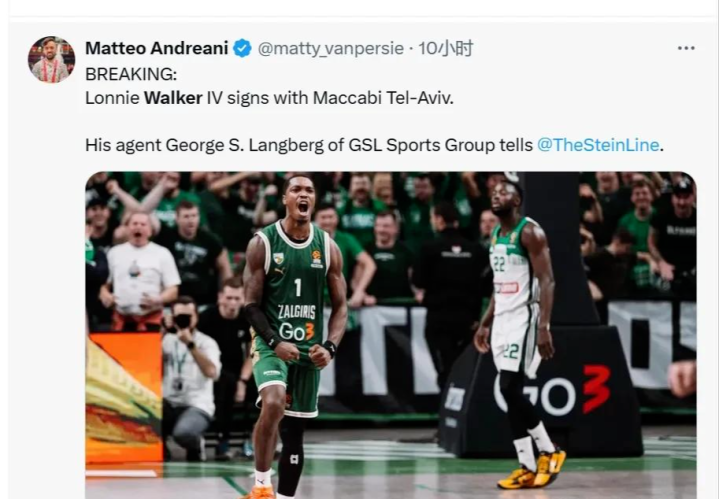The height and width of the screenshot is (499, 719).
Task: Click the orange courtside ad board in the photo
Action: (124, 397)
